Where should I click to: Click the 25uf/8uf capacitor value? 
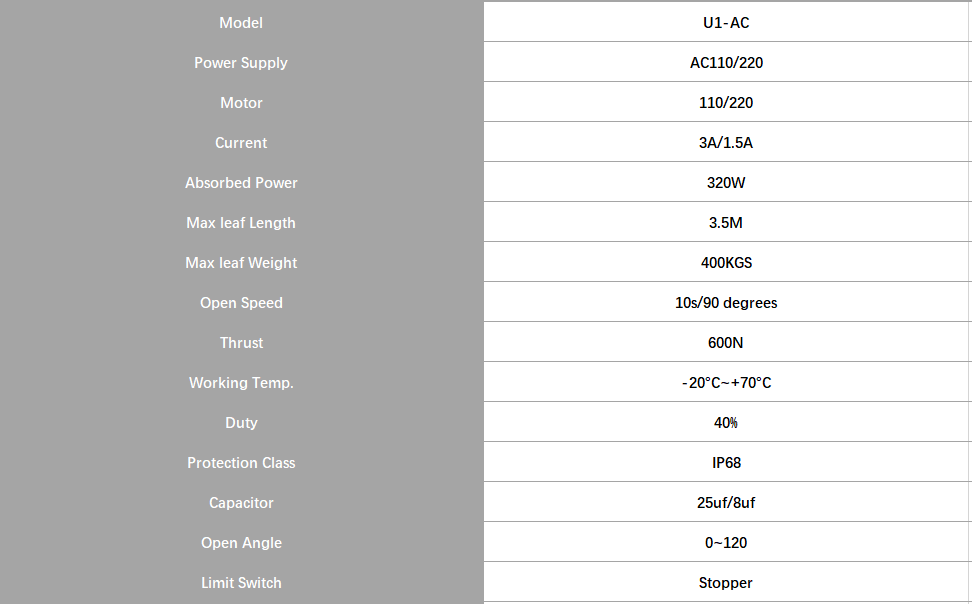726,502
